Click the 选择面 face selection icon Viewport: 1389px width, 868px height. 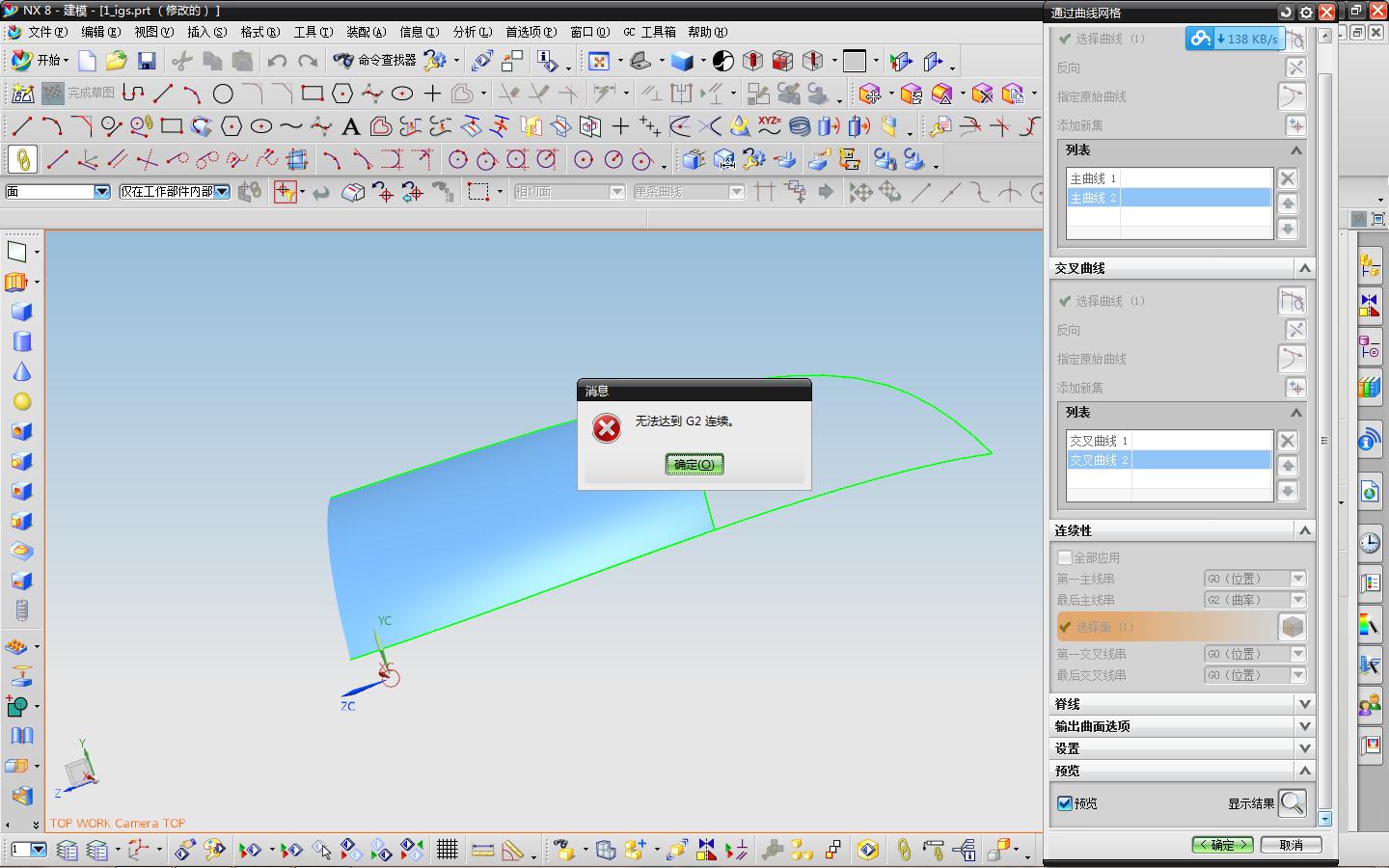coord(1293,627)
